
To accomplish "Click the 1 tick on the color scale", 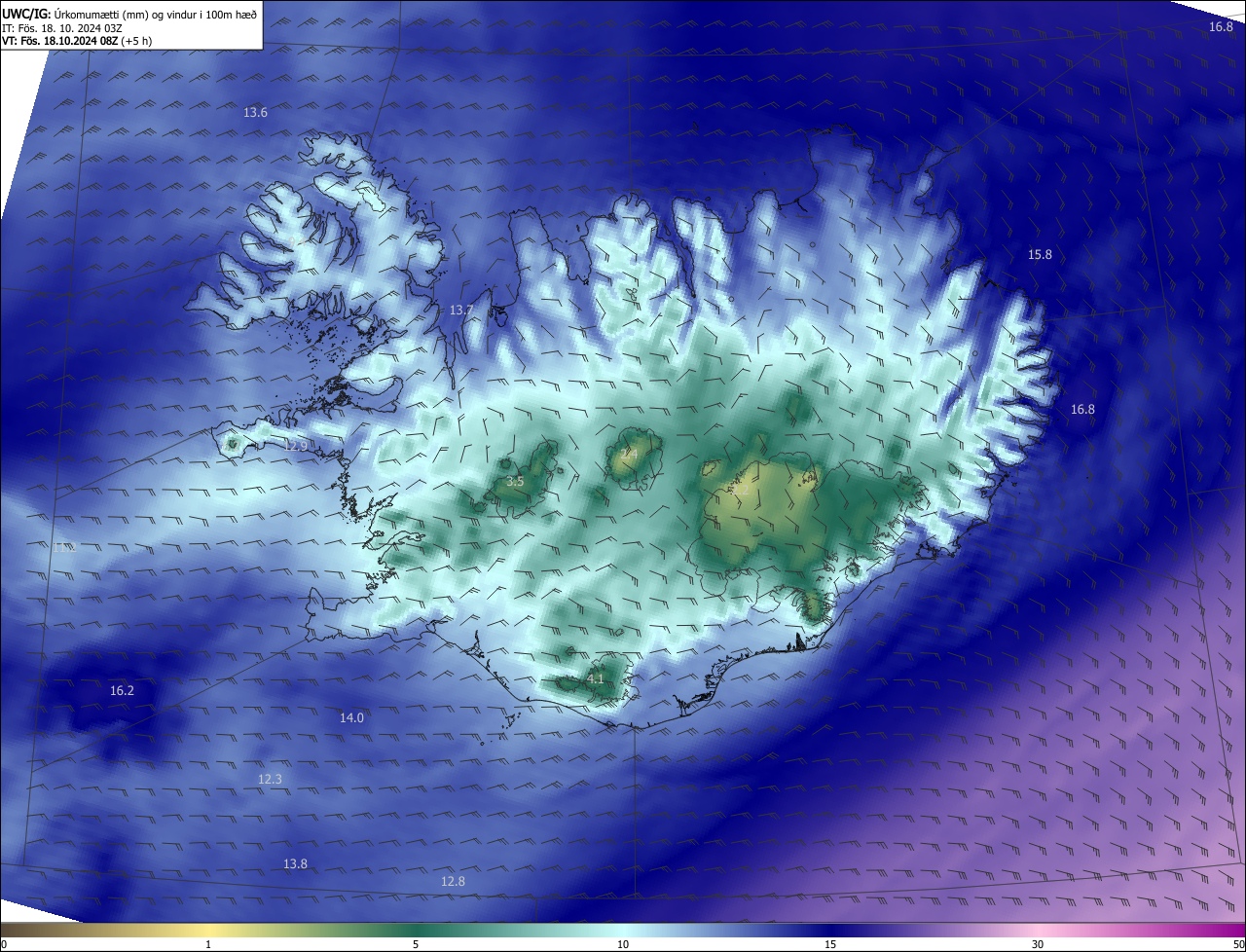I will 208,944.
